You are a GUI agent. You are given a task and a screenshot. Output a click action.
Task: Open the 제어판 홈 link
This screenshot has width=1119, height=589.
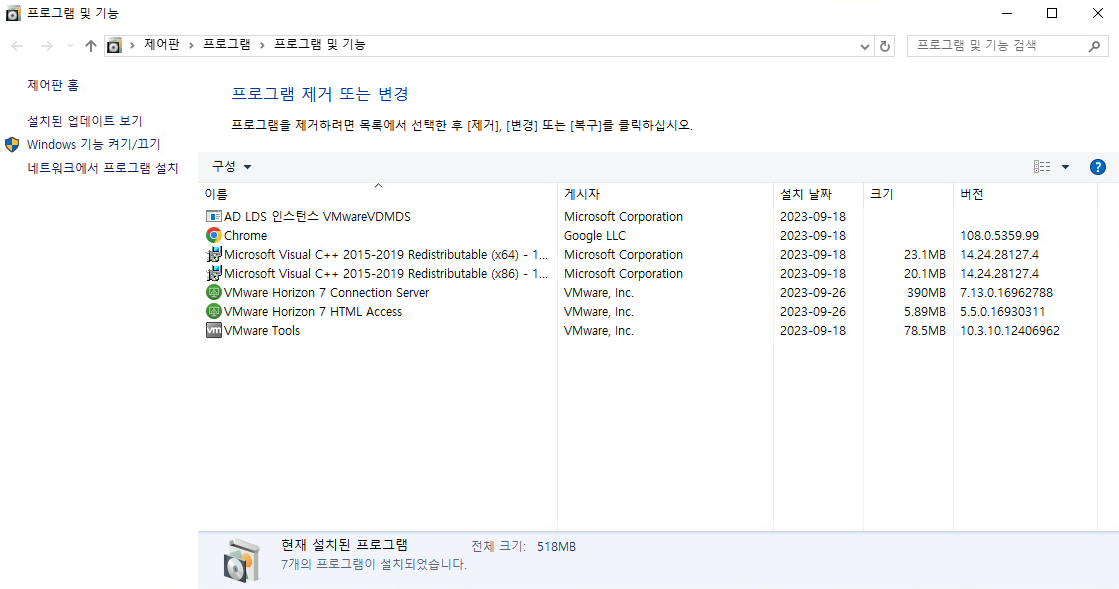pyautogui.click(x=53, y=85)
